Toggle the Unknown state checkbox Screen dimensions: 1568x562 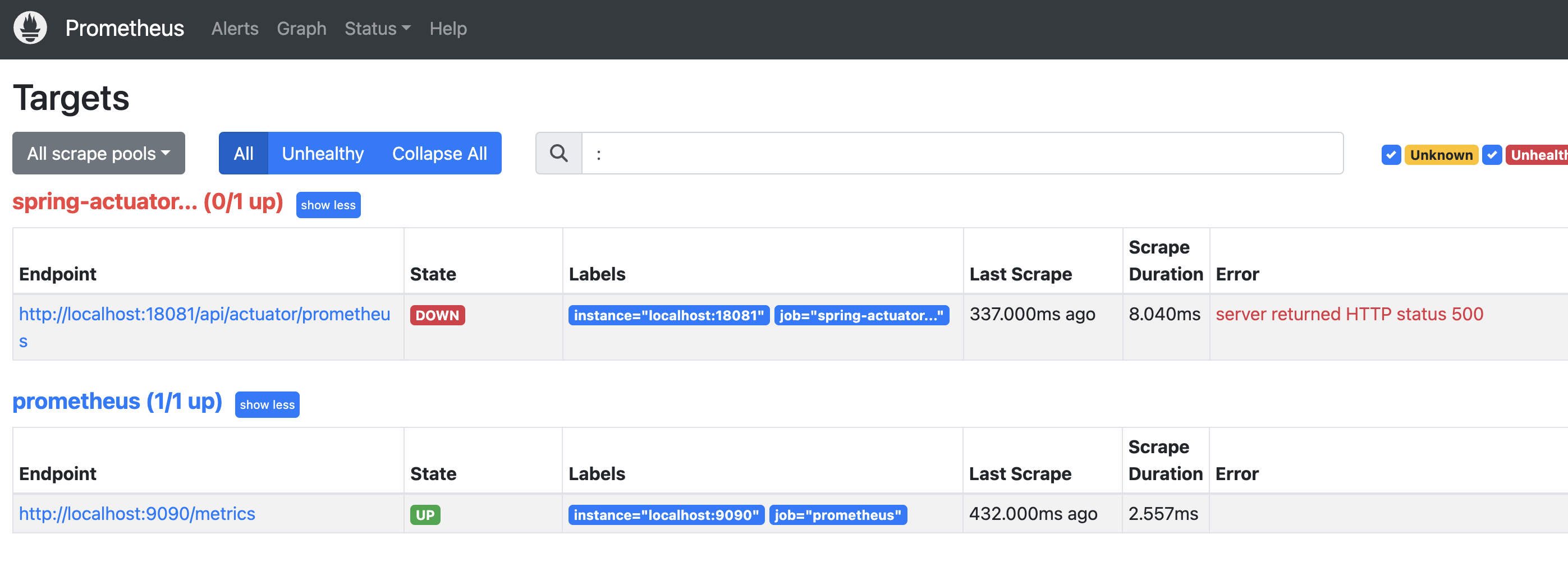(x=1391, y=155)
